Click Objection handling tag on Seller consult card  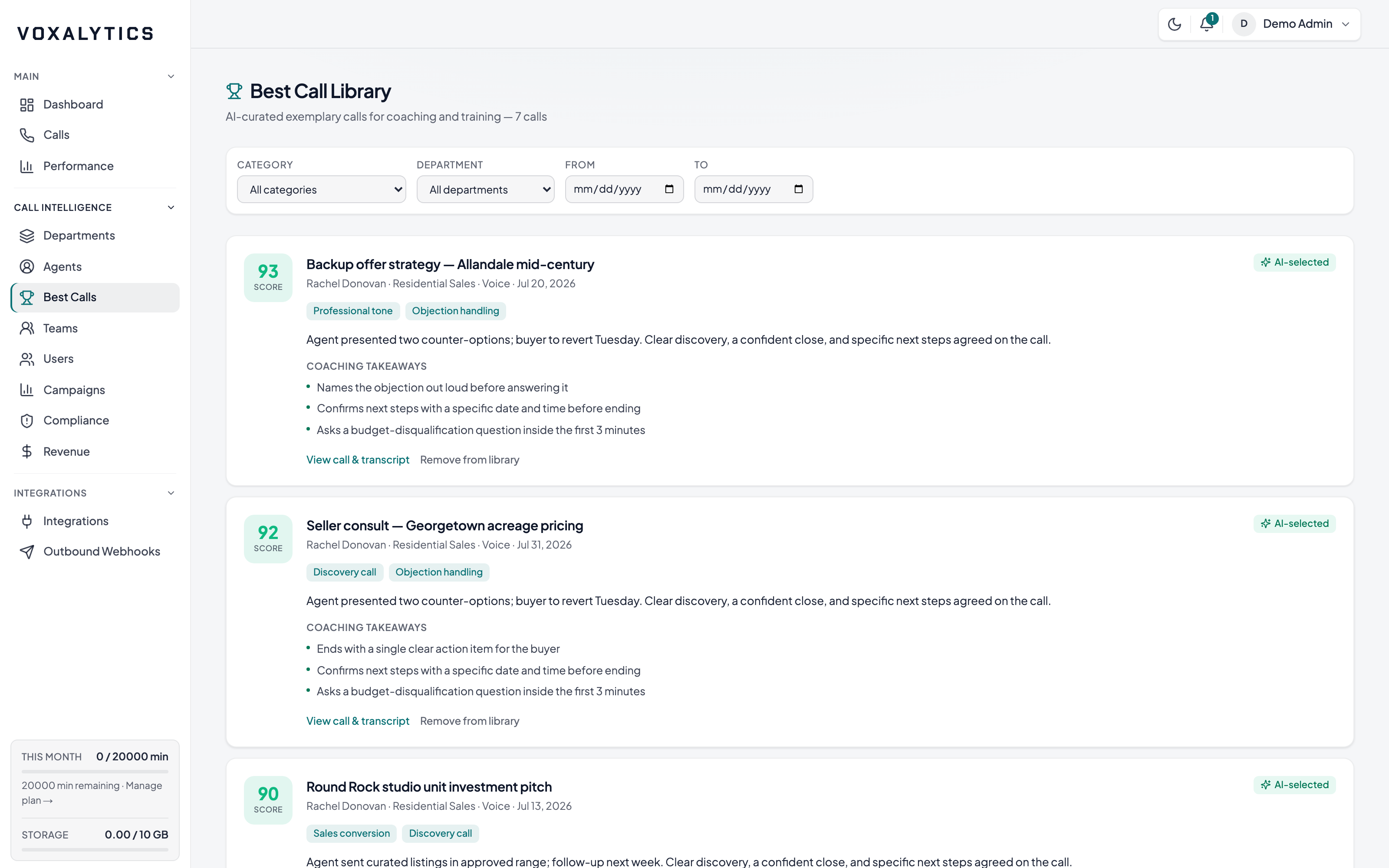pos(438,572)
